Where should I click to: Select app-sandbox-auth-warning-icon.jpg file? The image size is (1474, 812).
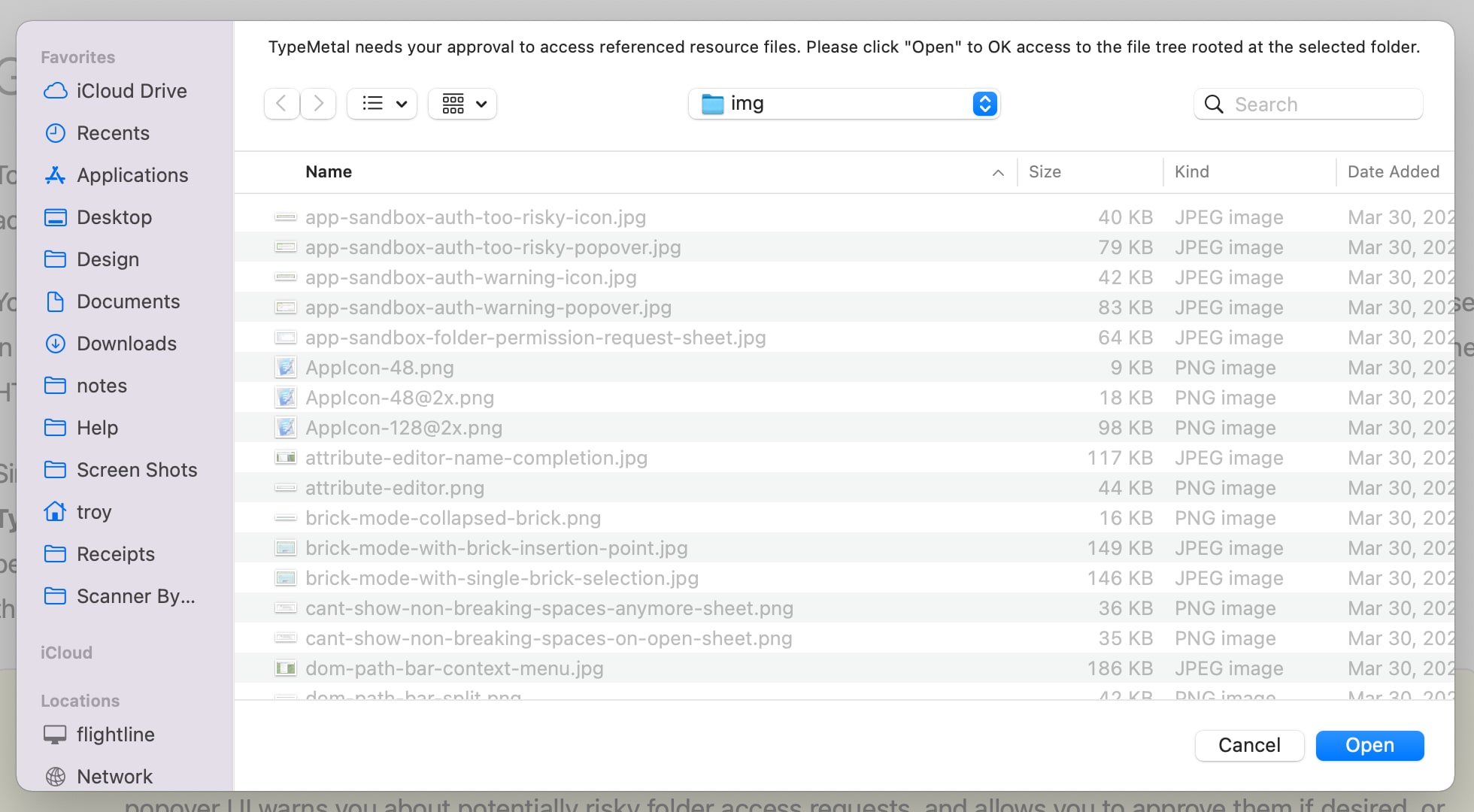click(844, 277)
